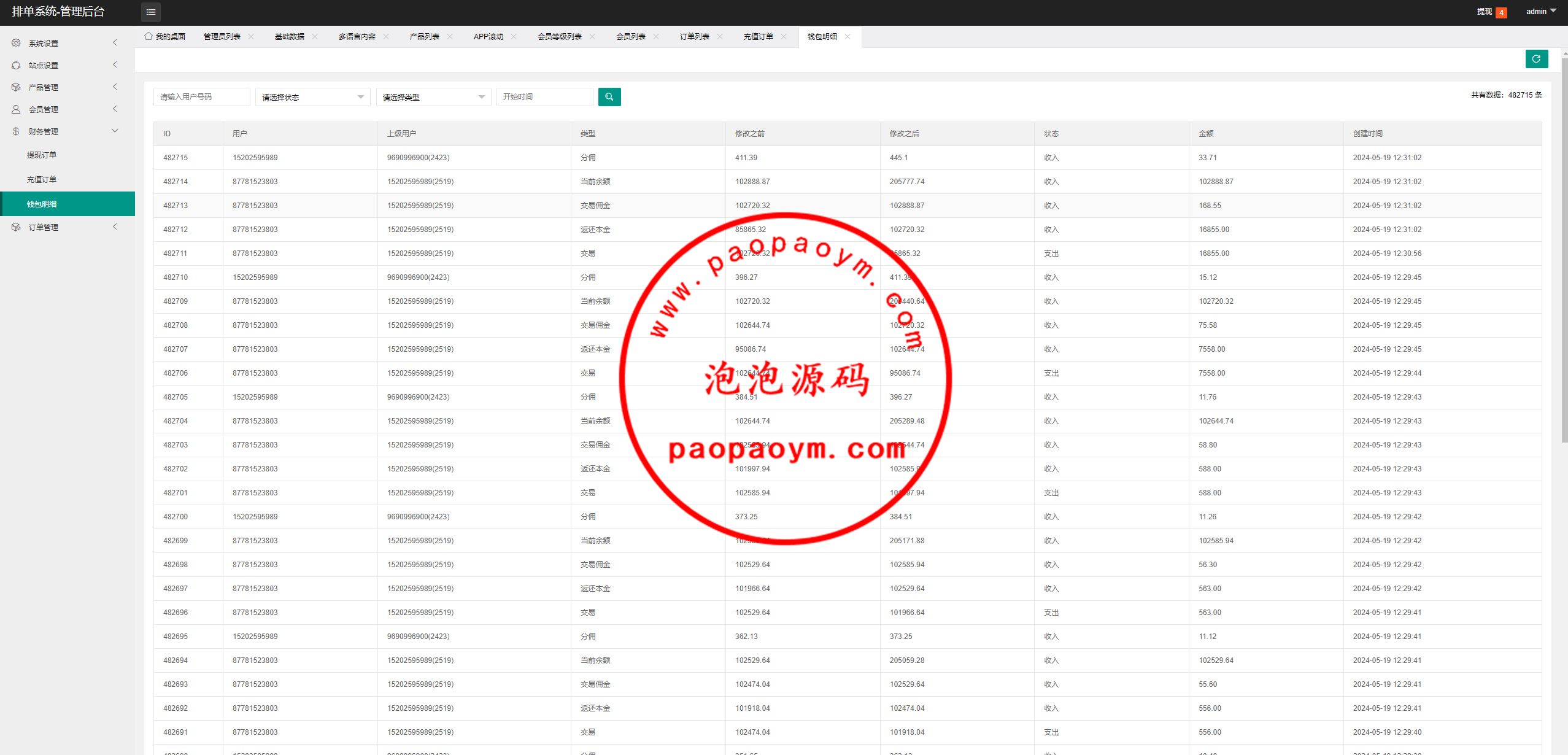Click the green refresh icon button
The width and height of the screenshot is (1568, 755).
[x=1536, y=59]
